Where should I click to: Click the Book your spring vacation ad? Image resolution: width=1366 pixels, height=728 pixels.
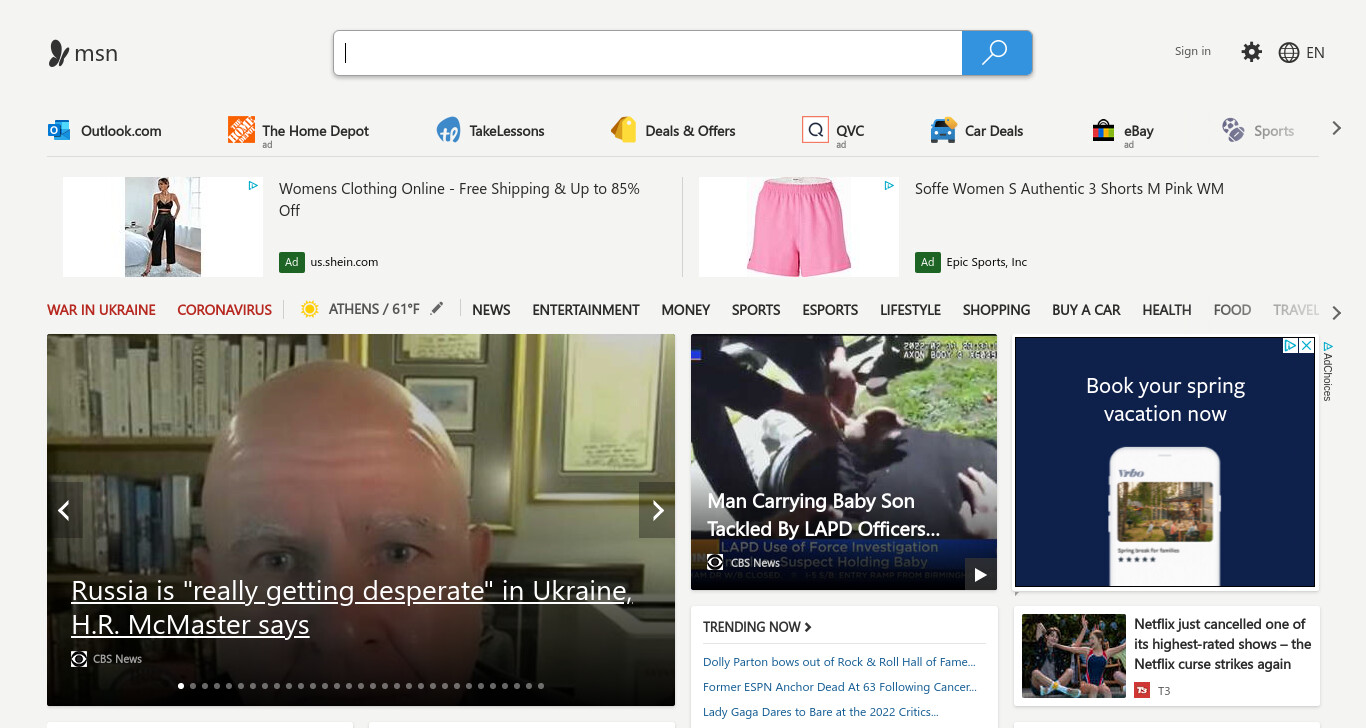click(1165, 462)
